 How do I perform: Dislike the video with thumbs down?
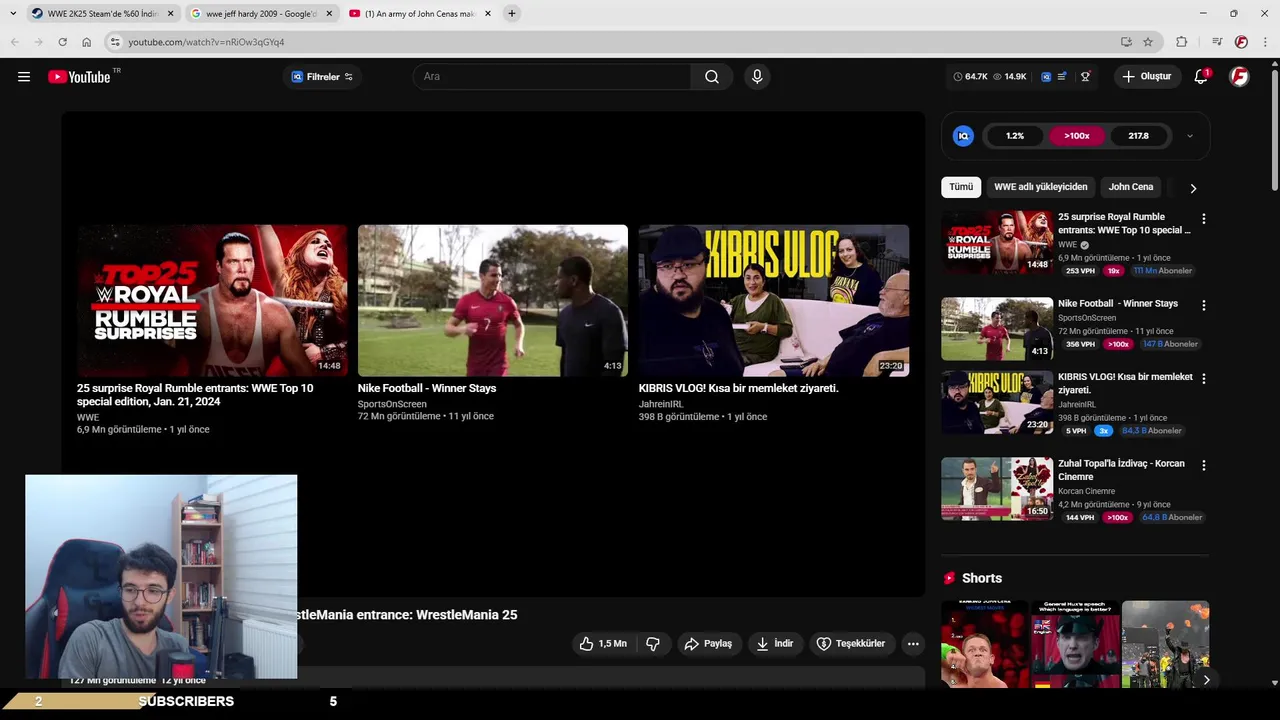653,644
